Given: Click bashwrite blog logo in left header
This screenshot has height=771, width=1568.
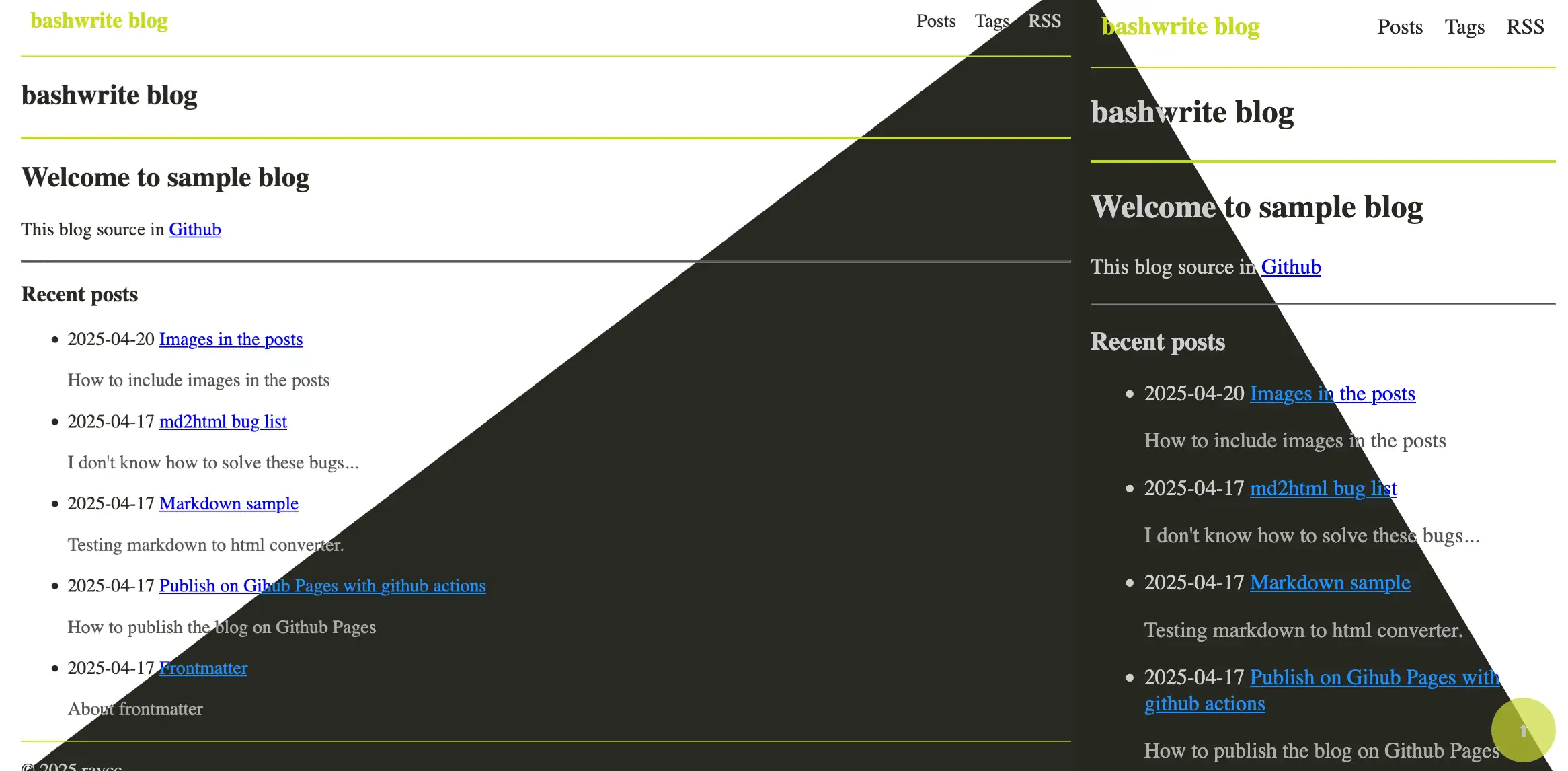Looking at the screenshot, I should tap(99, 21).
